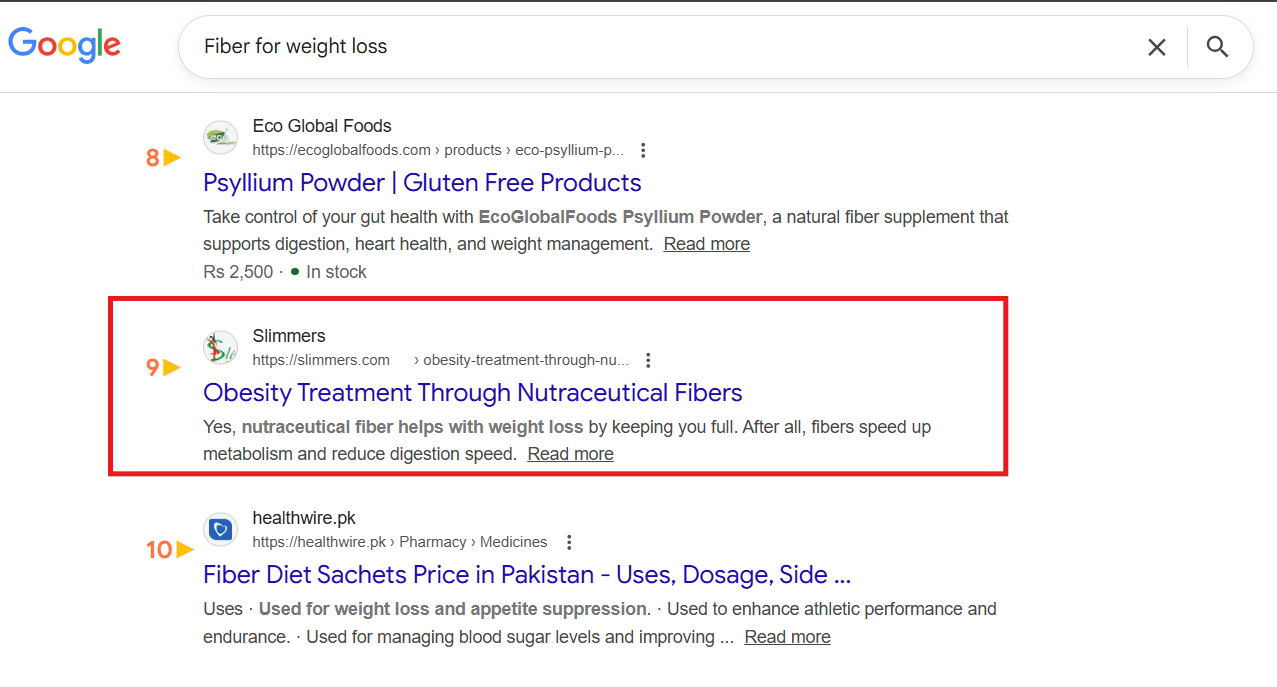
Task: Click the healthwire.pk shield favicon
Action: (x=220, y=530)
